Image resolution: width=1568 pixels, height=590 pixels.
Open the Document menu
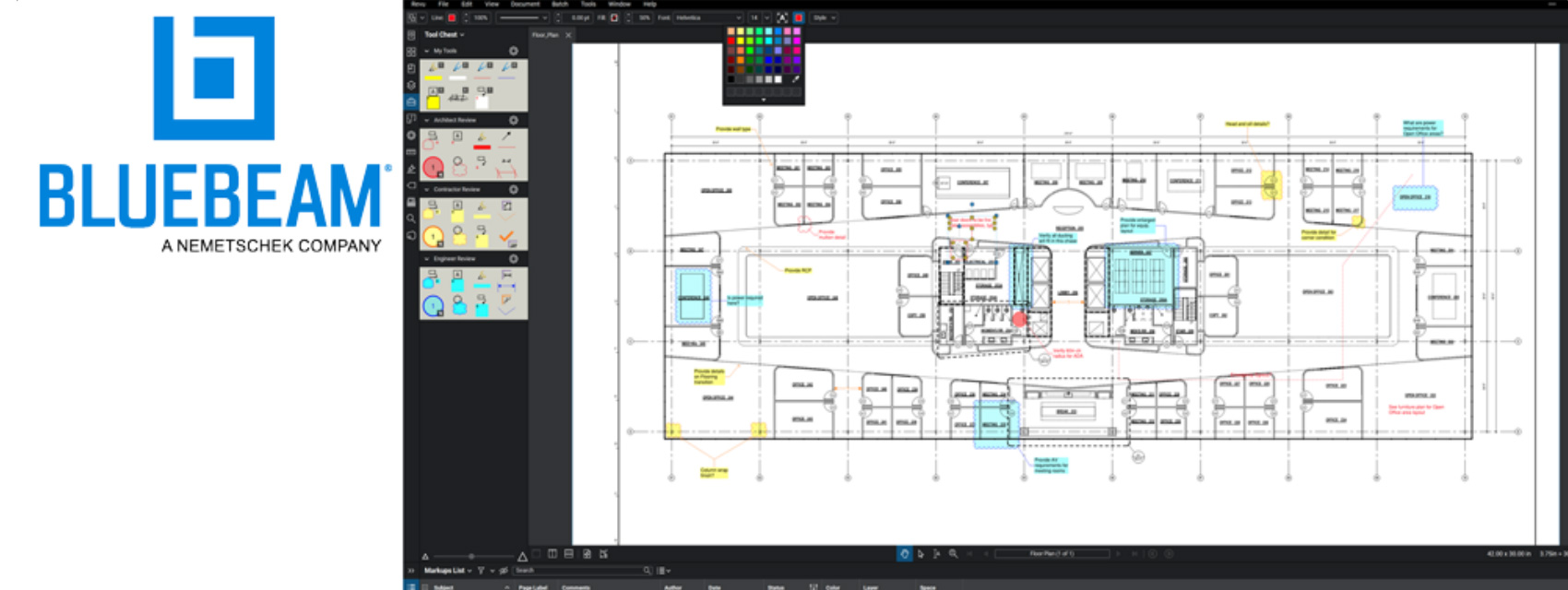click(525, 4)
